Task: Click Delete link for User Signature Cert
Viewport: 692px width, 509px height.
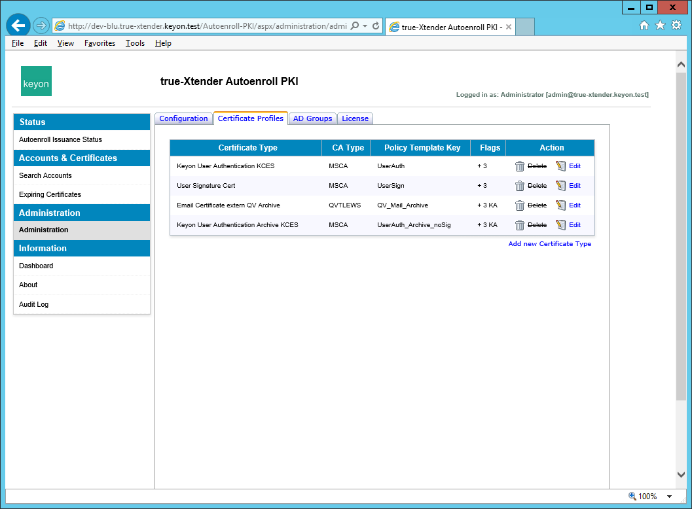Action: coord(537,185)
